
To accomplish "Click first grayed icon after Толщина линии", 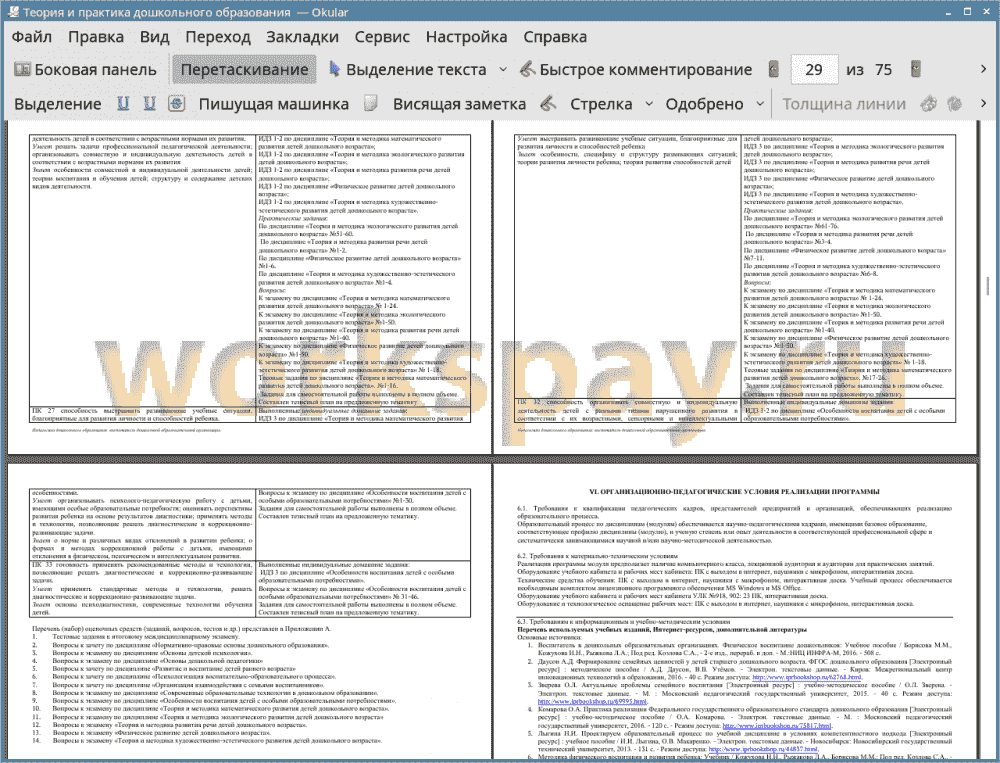I will click(928, 103).
